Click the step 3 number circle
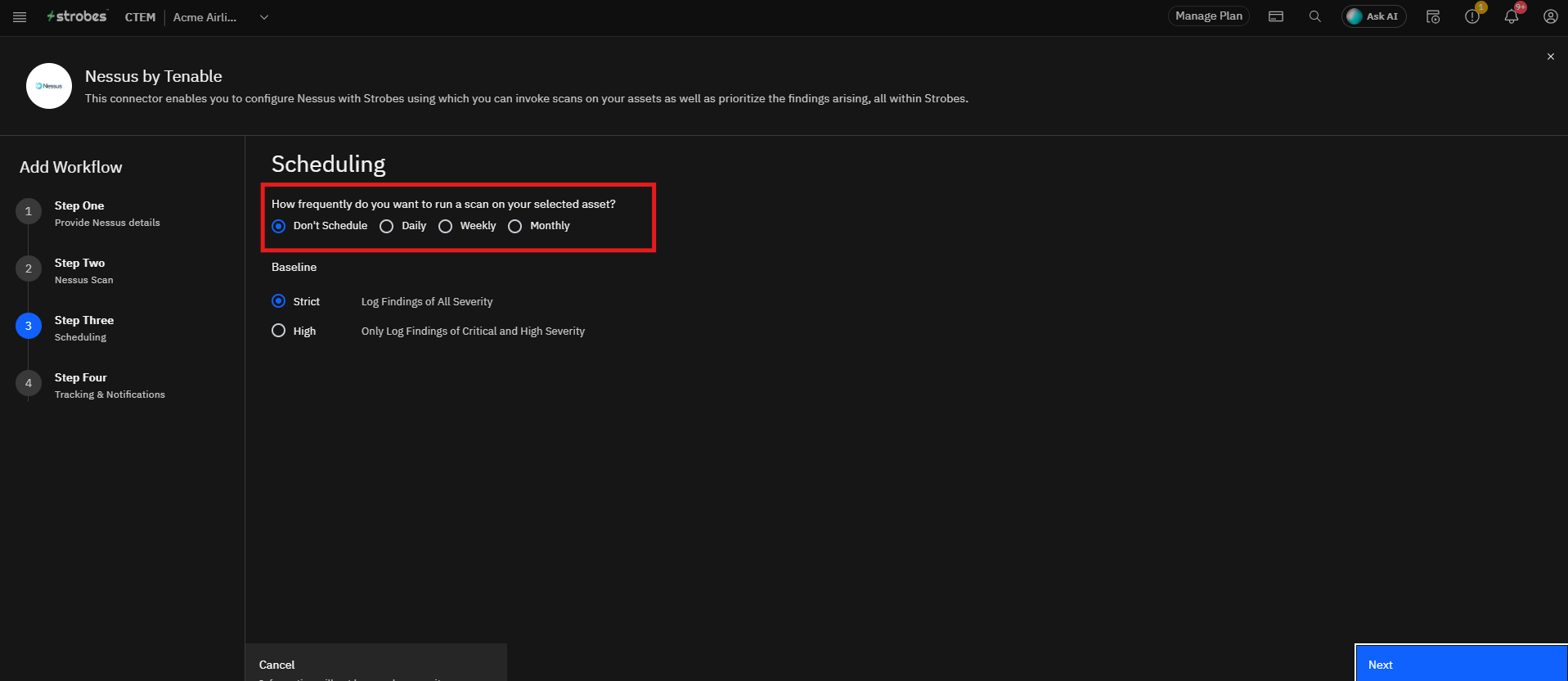Image resolution: width=1568 pixels, height=681 pixels. pyautogui.click(x=29, y=326)
